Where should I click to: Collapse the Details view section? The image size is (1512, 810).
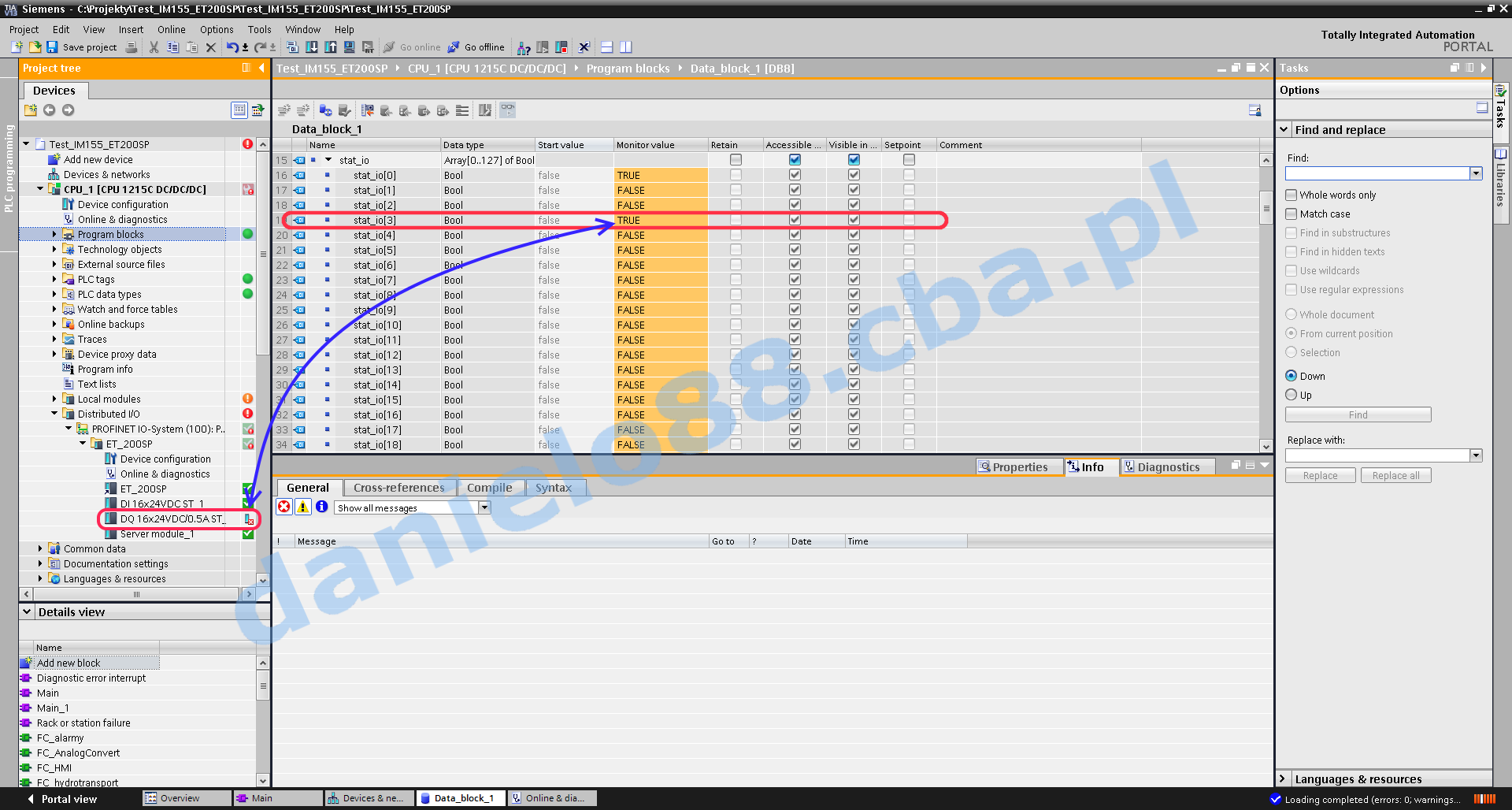tap(27, 611)
